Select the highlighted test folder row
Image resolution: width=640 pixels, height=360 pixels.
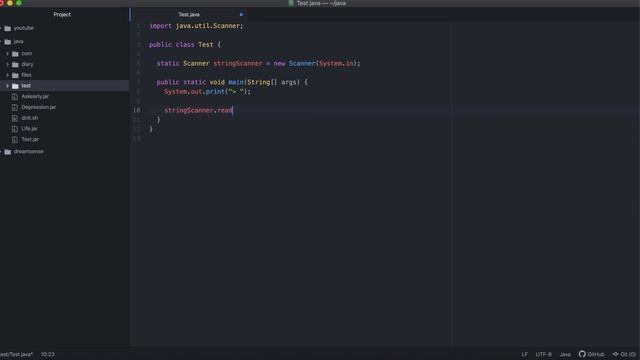click(64, 86)
